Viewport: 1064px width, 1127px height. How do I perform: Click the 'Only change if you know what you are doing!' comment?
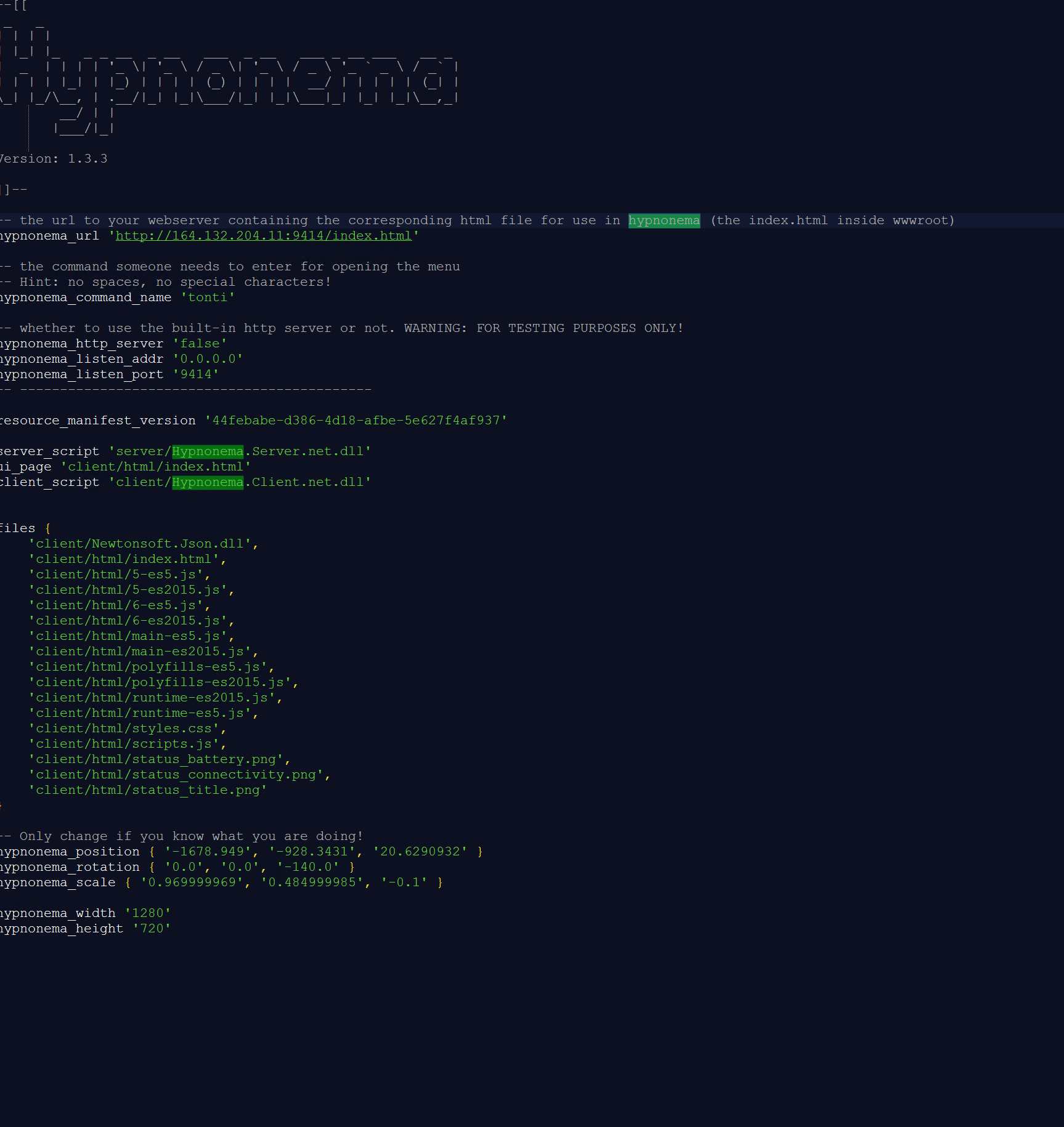(x=182, y=836)
